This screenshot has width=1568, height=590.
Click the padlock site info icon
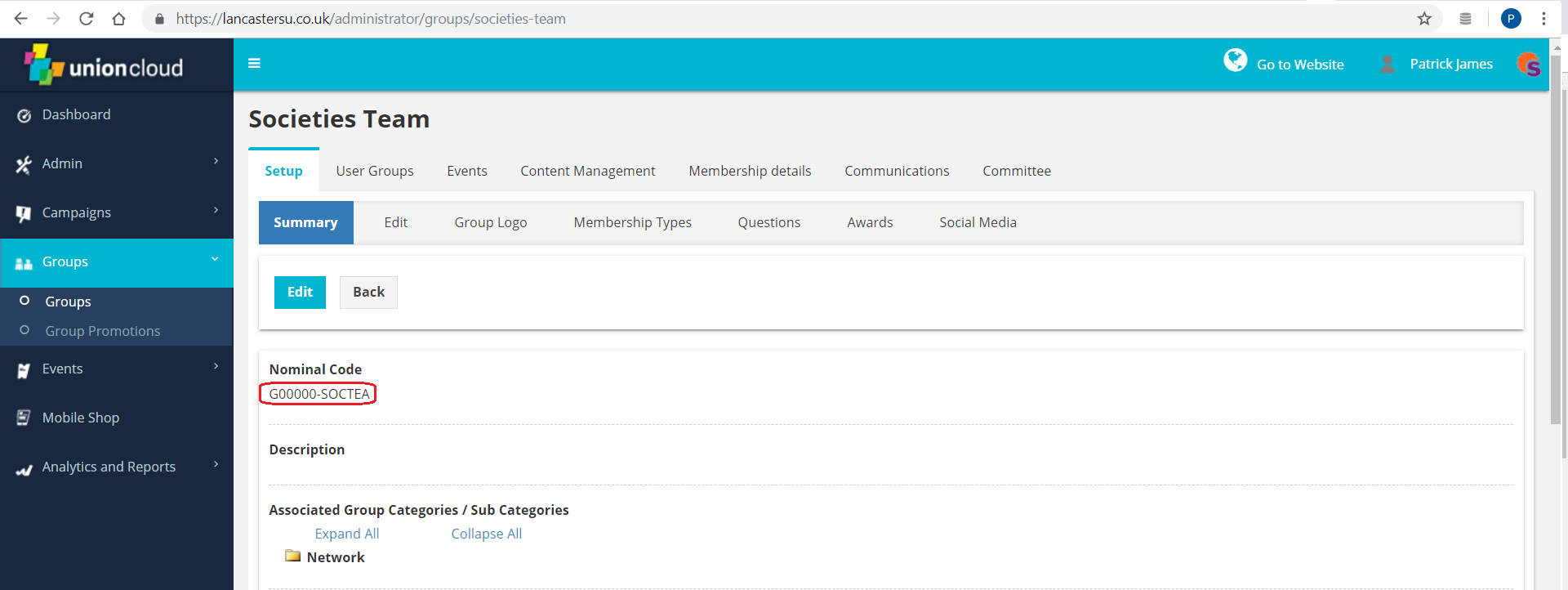[159, 19]
